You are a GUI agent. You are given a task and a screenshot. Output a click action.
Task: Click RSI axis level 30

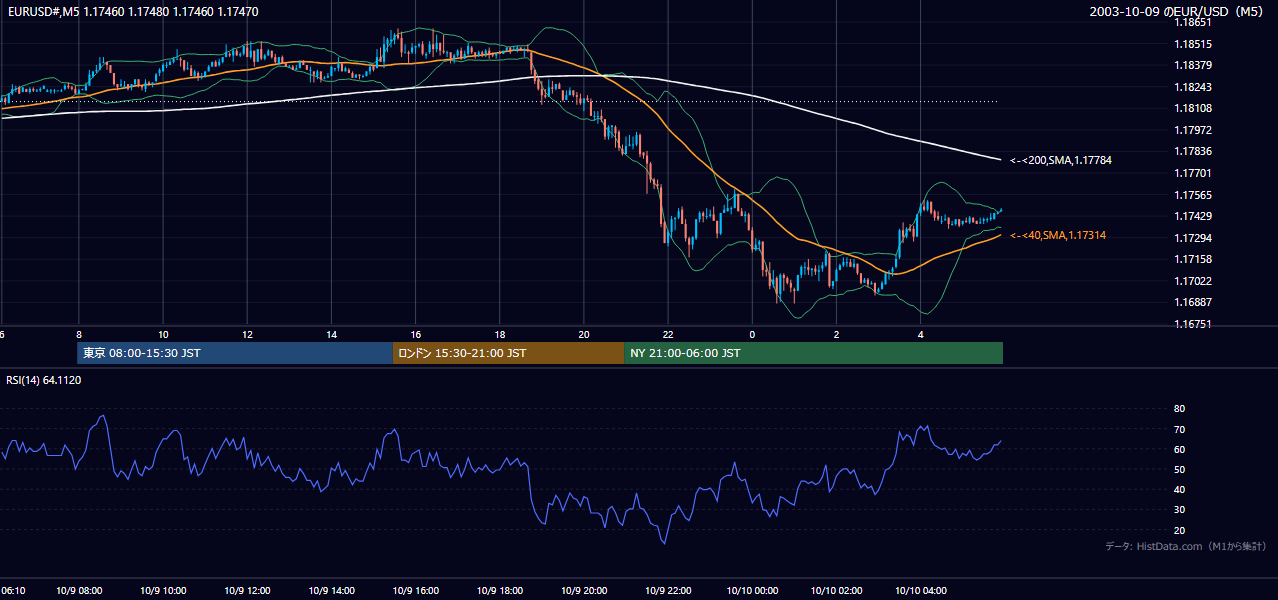pos(1179,510)
